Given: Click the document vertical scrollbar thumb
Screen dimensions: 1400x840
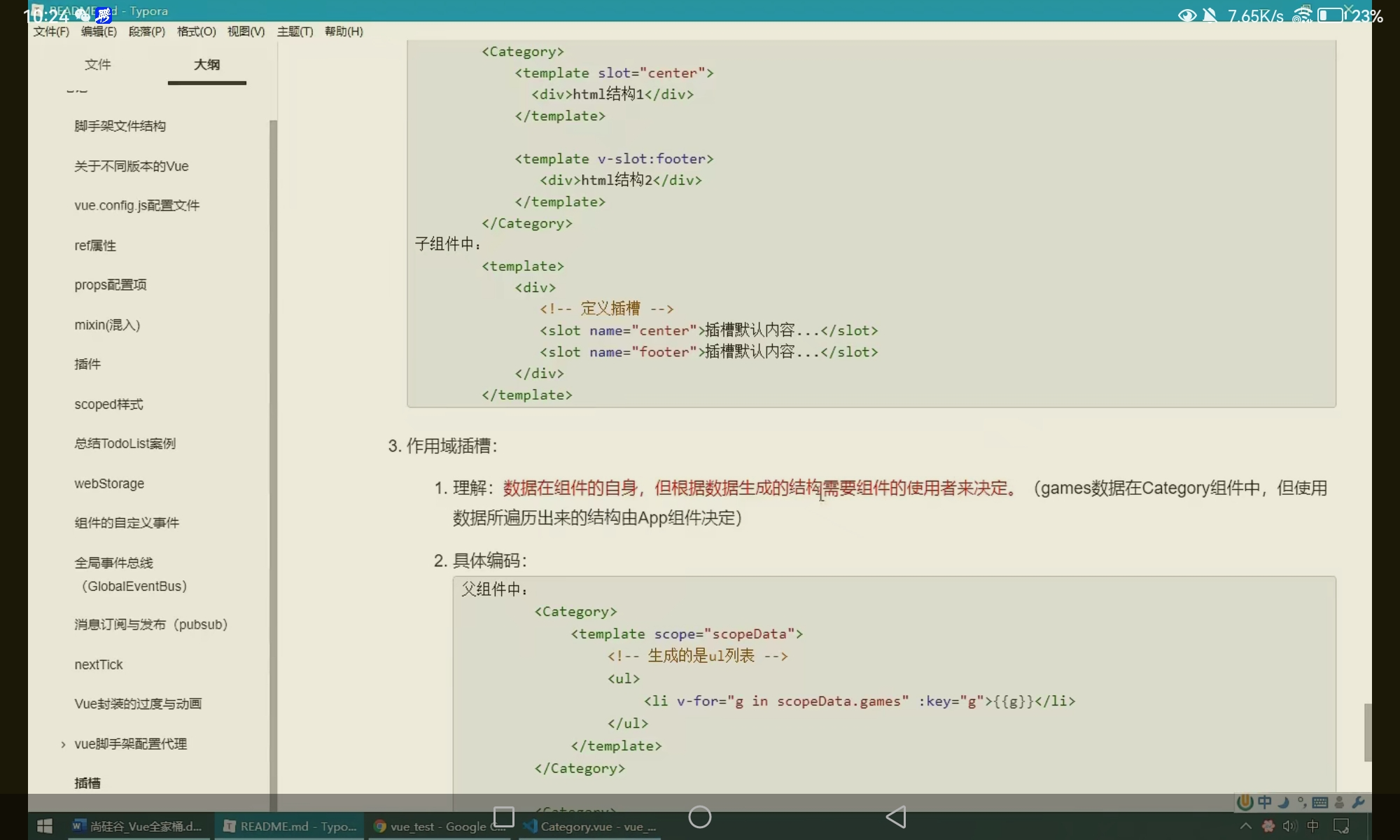Looking at the screenshot, I should (1367, 731).
